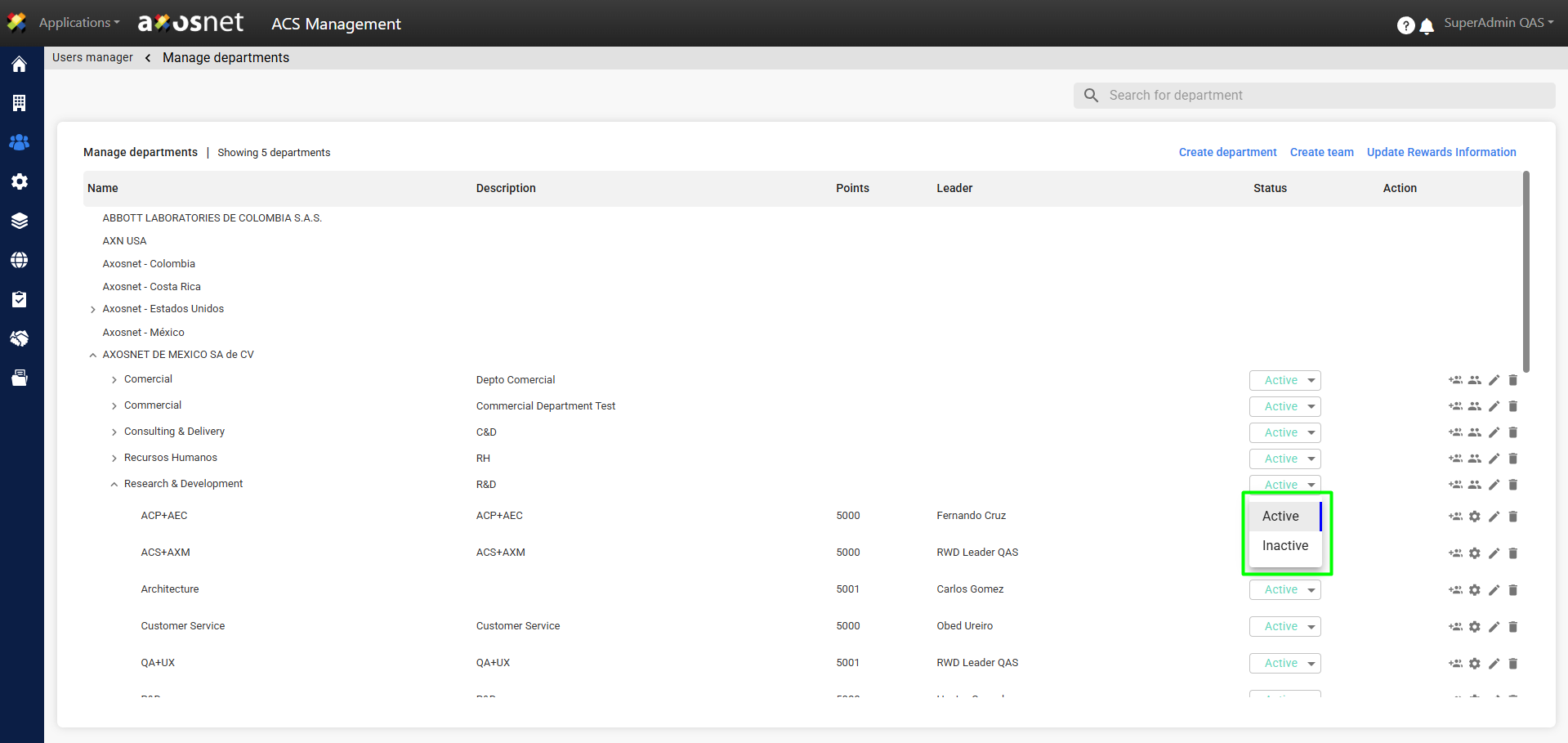Open status dropdown for Comercial
Screen dimensions: 1568x743
coord(1284,380)
